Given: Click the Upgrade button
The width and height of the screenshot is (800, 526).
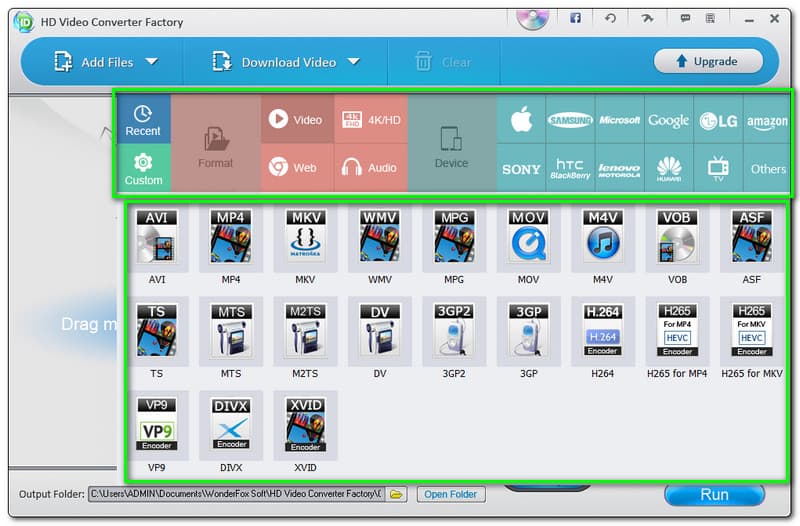Looking at the screenshot, I should pos(708,61).
